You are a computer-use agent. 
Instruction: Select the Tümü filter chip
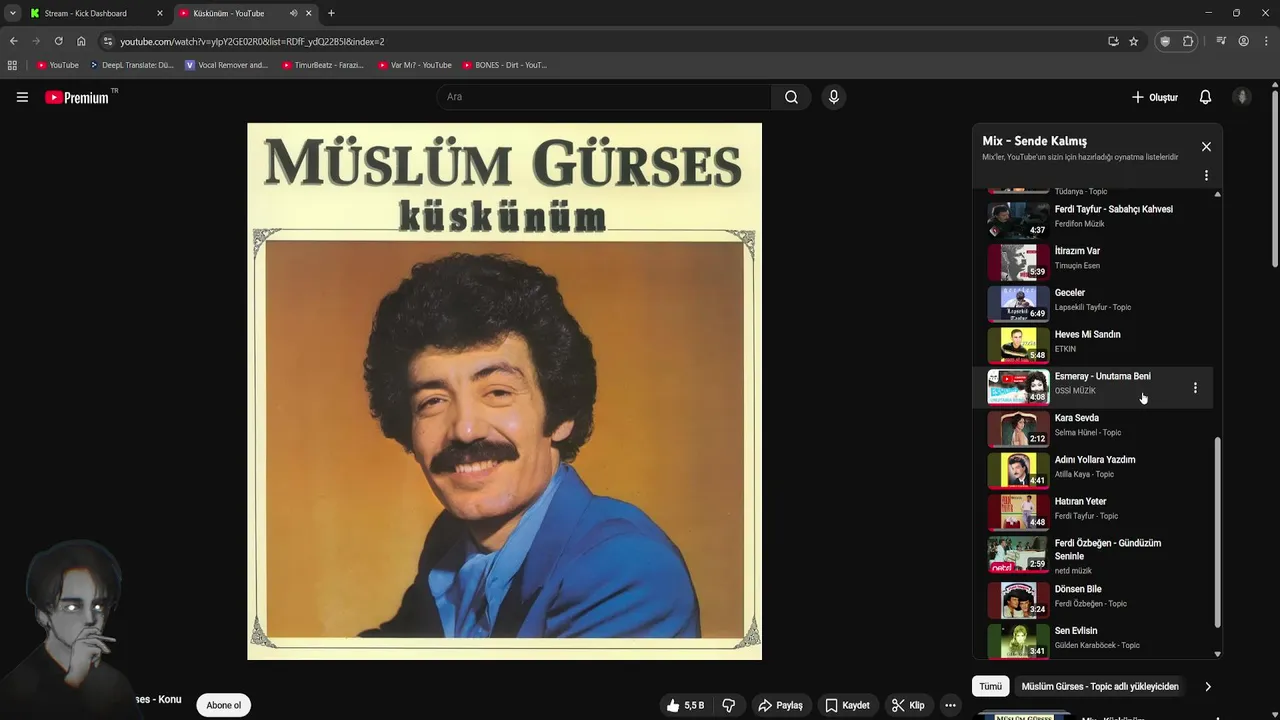tap(990, 686)
